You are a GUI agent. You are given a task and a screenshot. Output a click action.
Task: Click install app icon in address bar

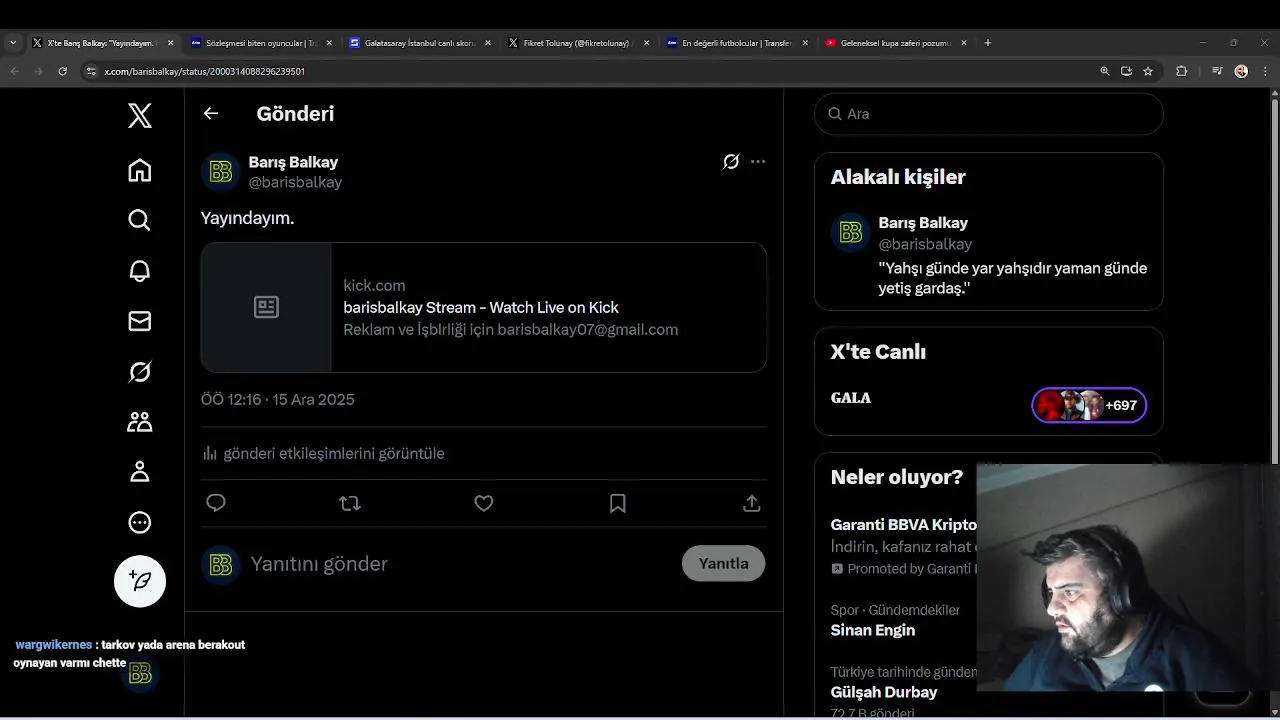[x=1126, y=71]
